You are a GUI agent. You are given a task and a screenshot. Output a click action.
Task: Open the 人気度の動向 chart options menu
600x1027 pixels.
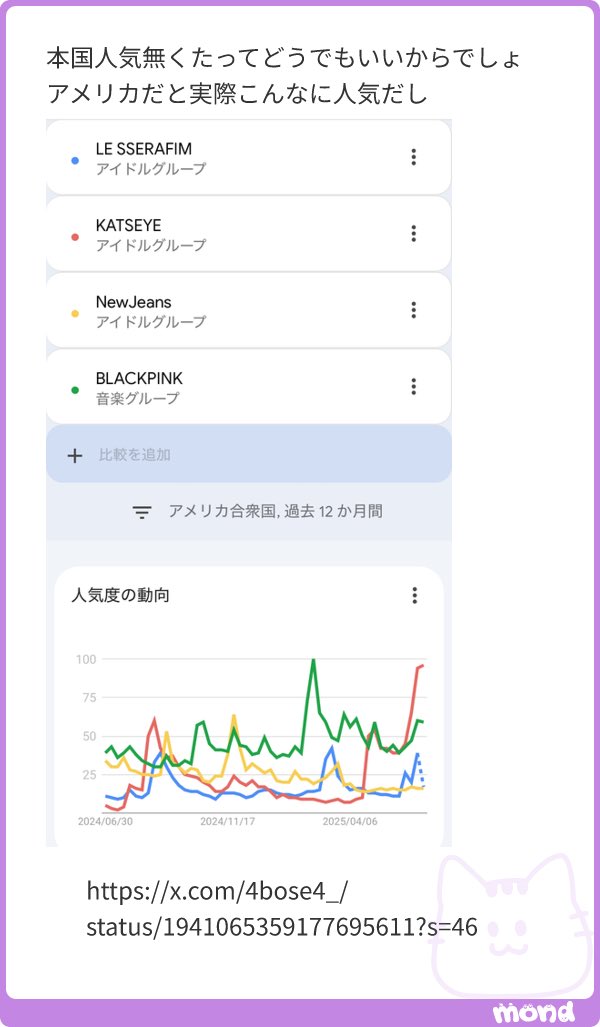414,595
